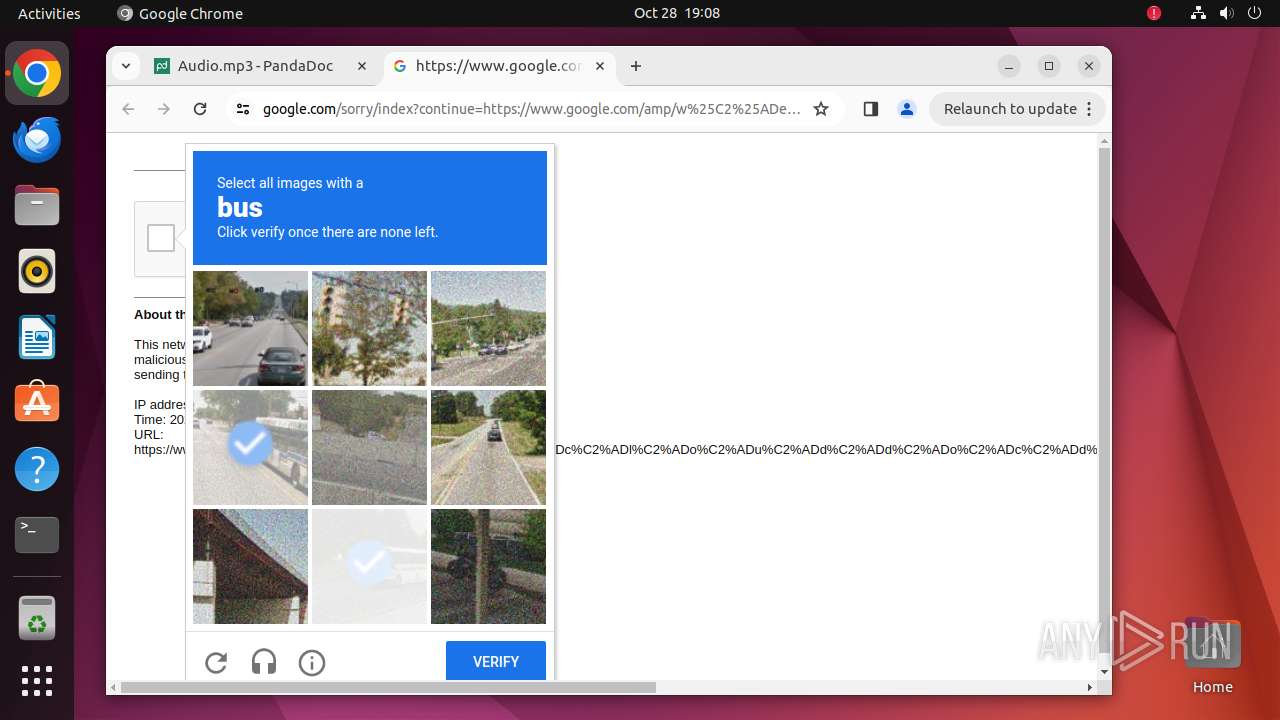View site information for google.com
Screen dimensions: 1280x720
point(243,109)
